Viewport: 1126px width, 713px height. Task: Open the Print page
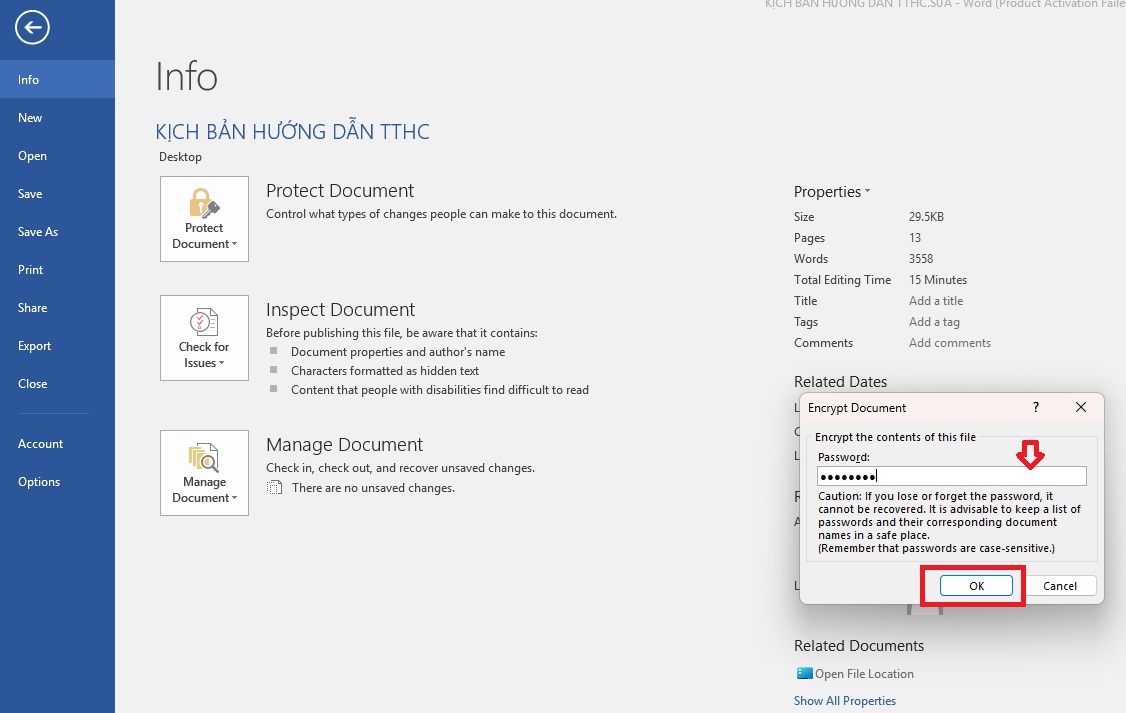pos(57,270)
